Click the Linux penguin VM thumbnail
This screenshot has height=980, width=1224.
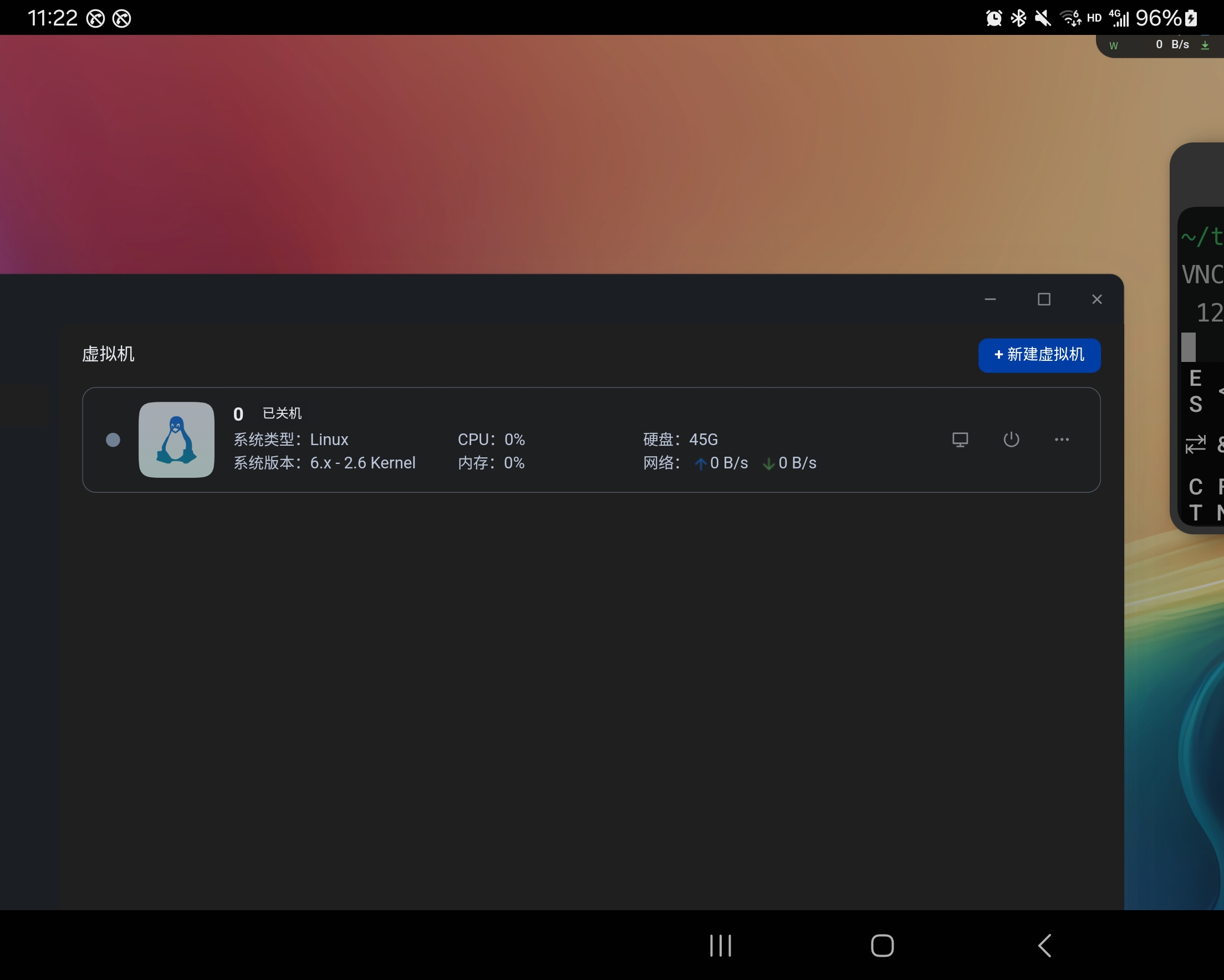177,440
